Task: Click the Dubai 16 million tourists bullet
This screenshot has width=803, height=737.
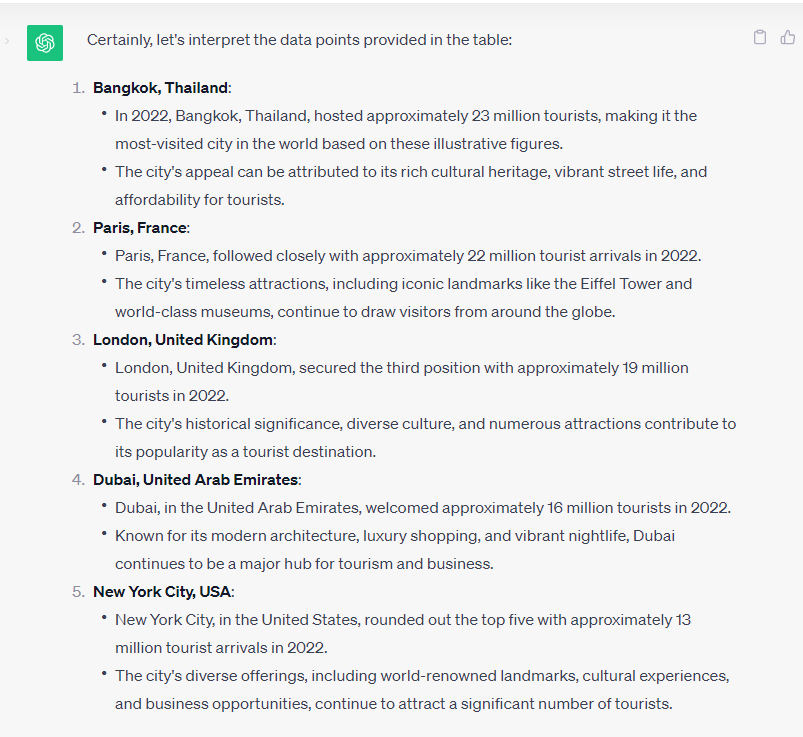Action: pyautogui.click(x=422, y=508)
